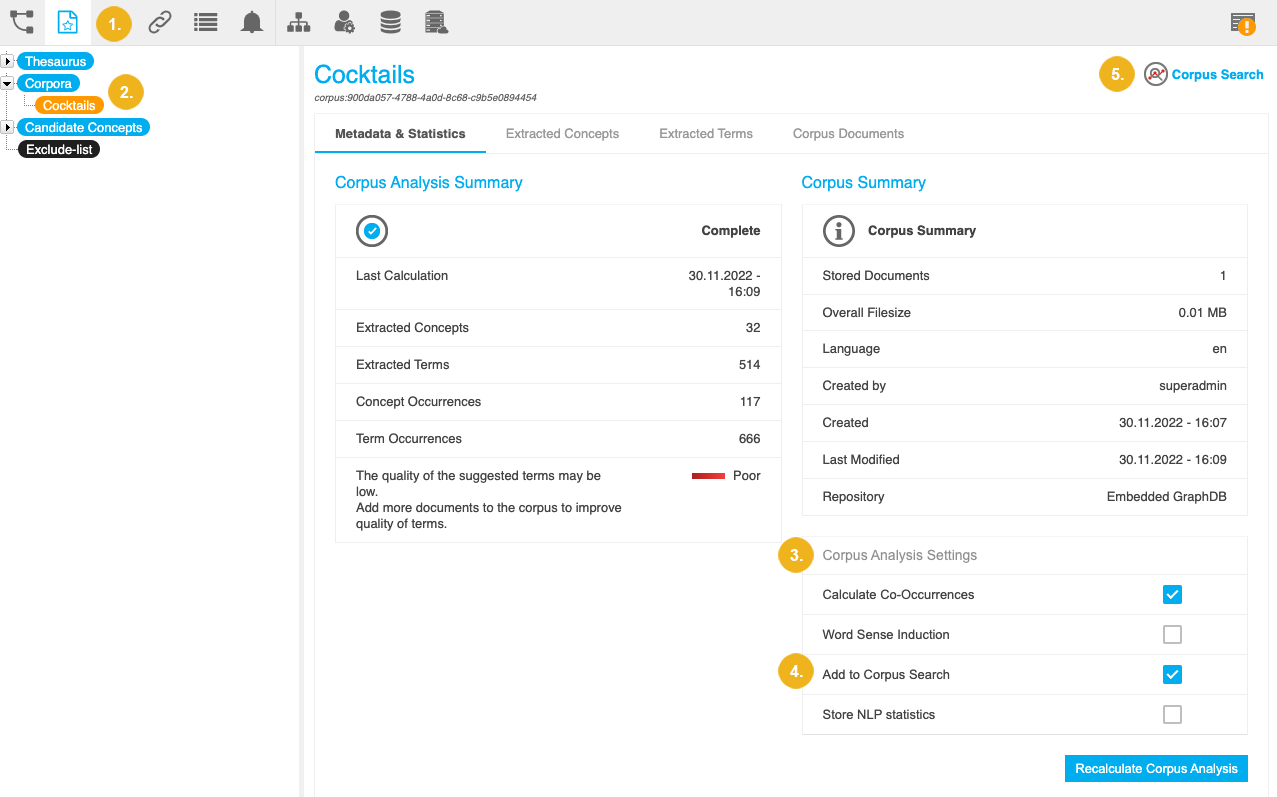Viewport: 1277px width, 797px height.
Task: Collapse the Corpora tree node
Action: click(x=8, y=84)
